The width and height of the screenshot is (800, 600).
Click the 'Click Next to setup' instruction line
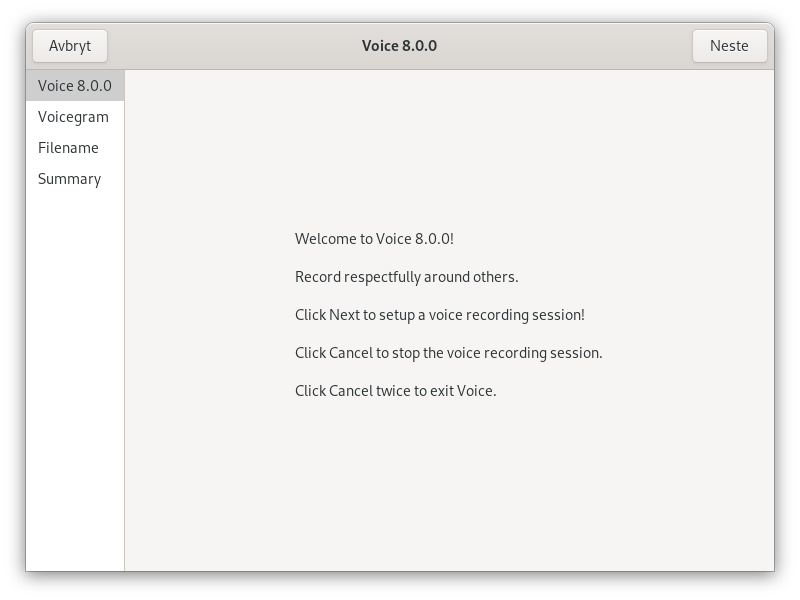440,315
